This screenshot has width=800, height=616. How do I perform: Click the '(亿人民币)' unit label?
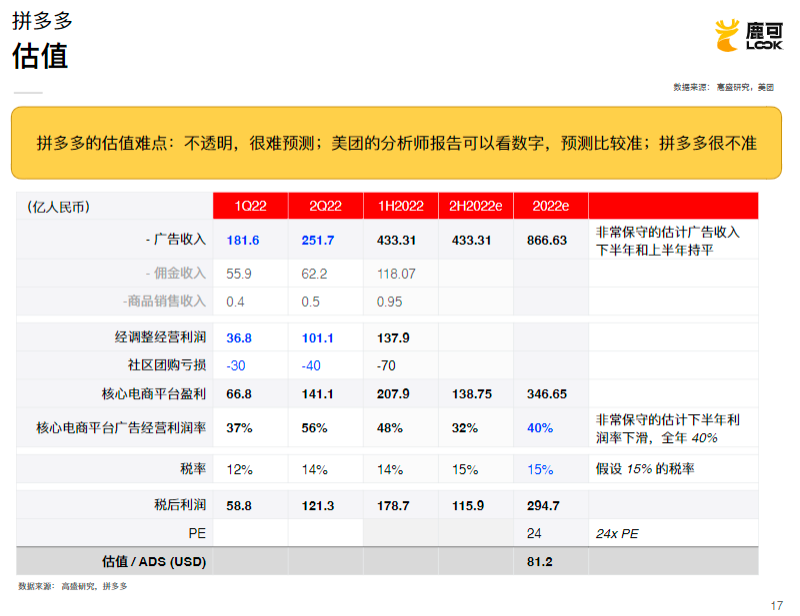[x=59, y=207]
